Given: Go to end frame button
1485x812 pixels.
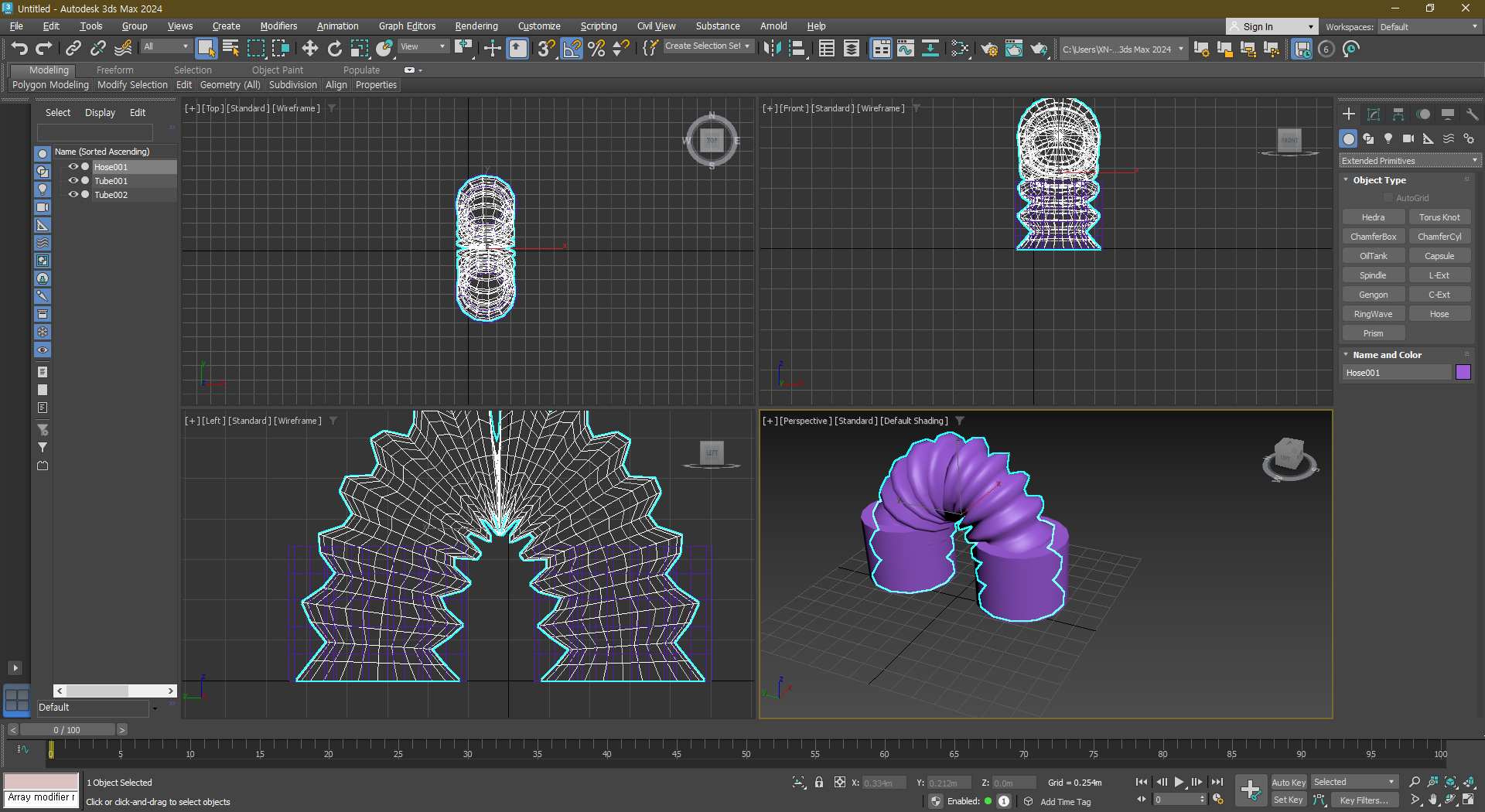Looking at the screenshot, I should 1217,782.
